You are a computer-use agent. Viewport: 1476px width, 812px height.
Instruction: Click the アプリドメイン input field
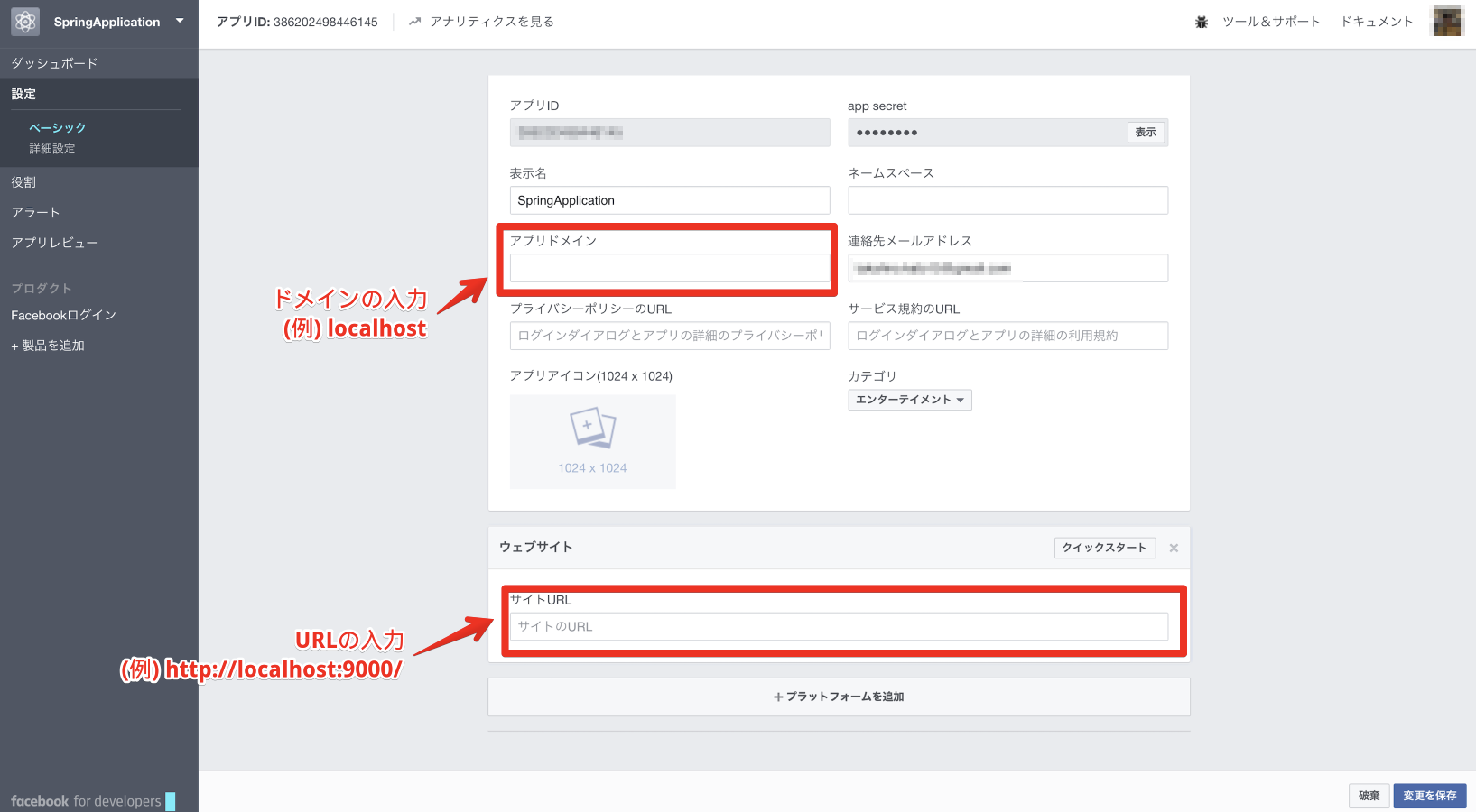tap(670, 268)
